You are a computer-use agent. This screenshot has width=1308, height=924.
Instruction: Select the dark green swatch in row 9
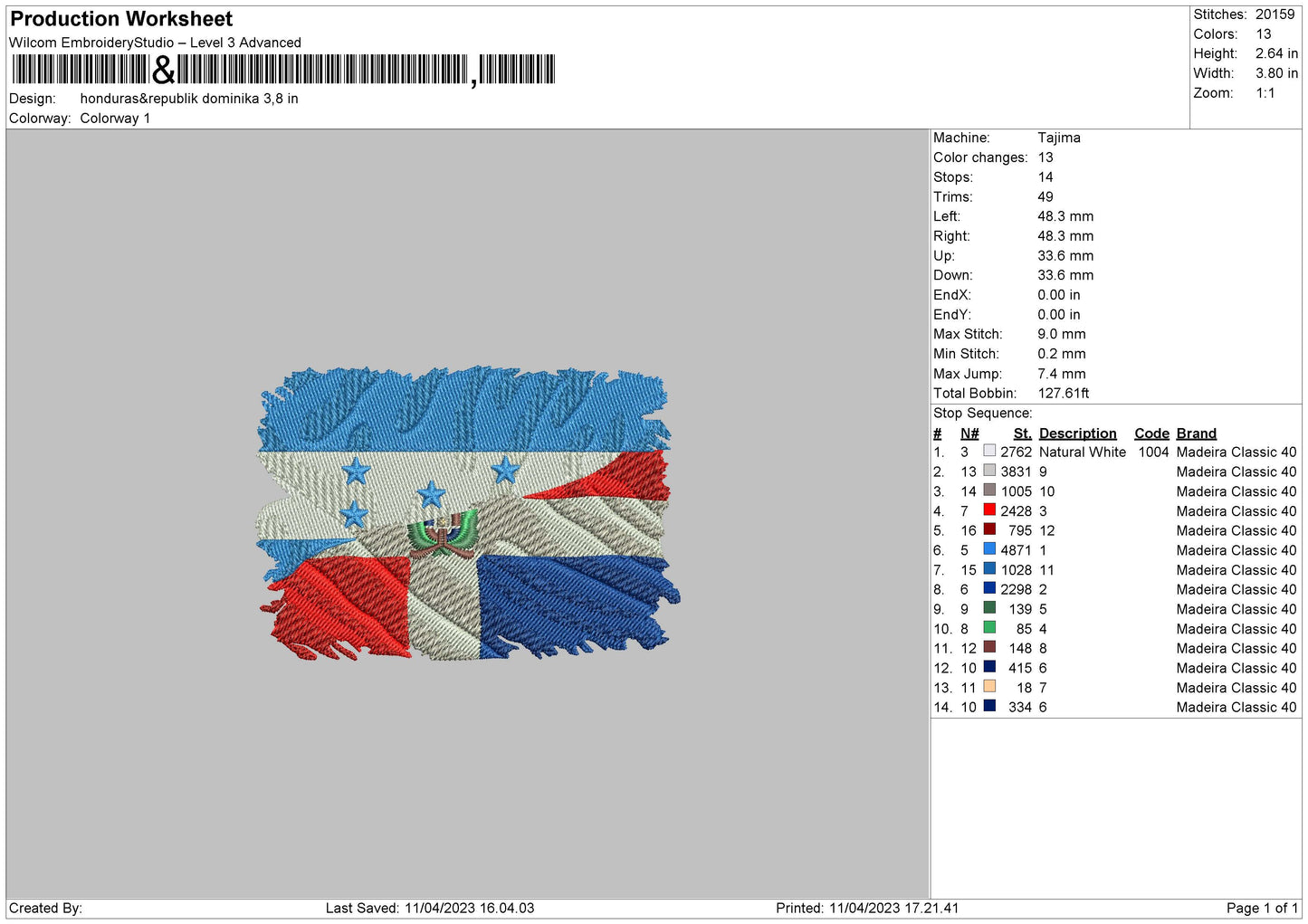coord(989,608)
